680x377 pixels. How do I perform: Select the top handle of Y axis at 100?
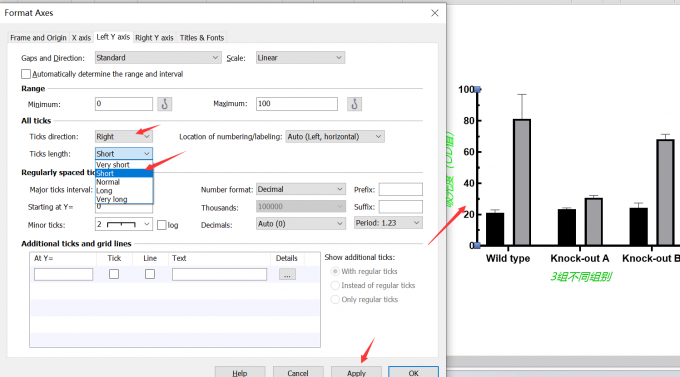coord(477,89)
